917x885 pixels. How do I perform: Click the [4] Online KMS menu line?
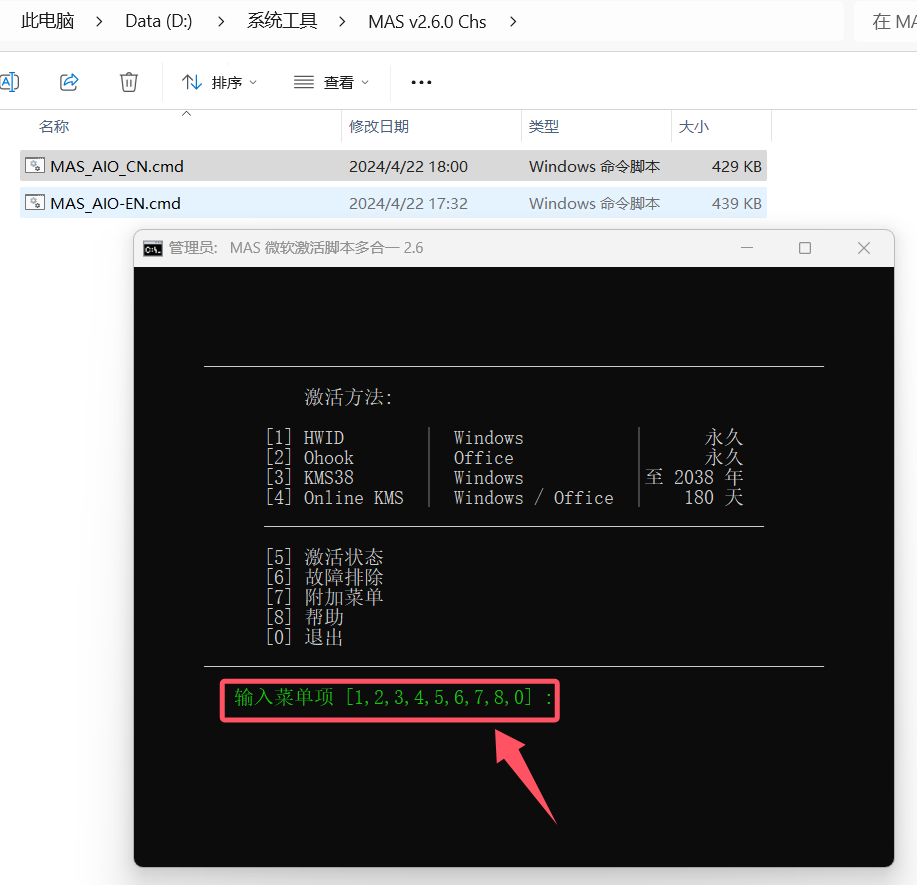click(x=505, y=498)
